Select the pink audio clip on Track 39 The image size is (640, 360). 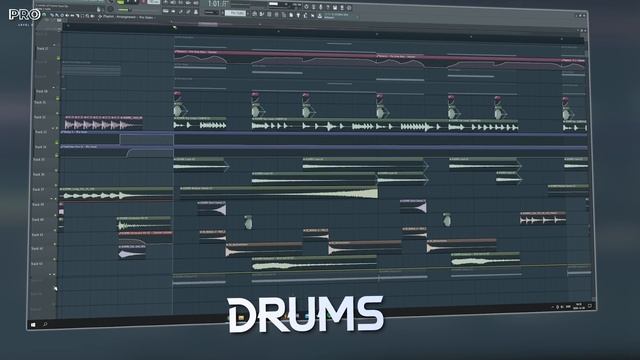[543, 218]
